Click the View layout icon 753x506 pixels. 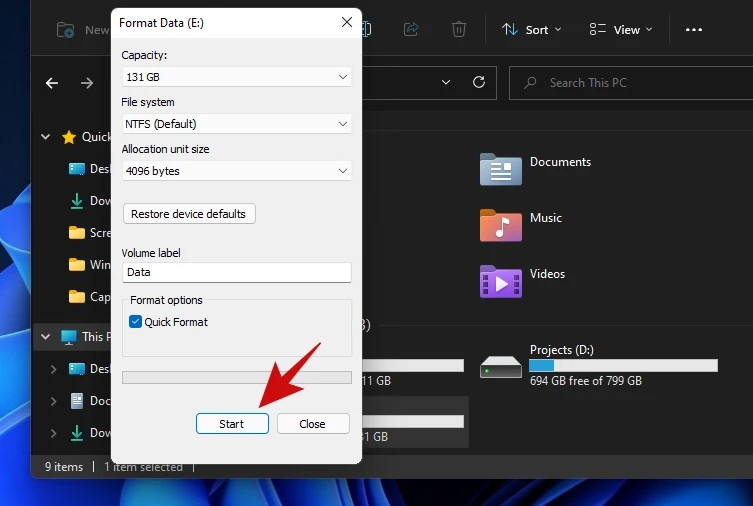point(597,30)
